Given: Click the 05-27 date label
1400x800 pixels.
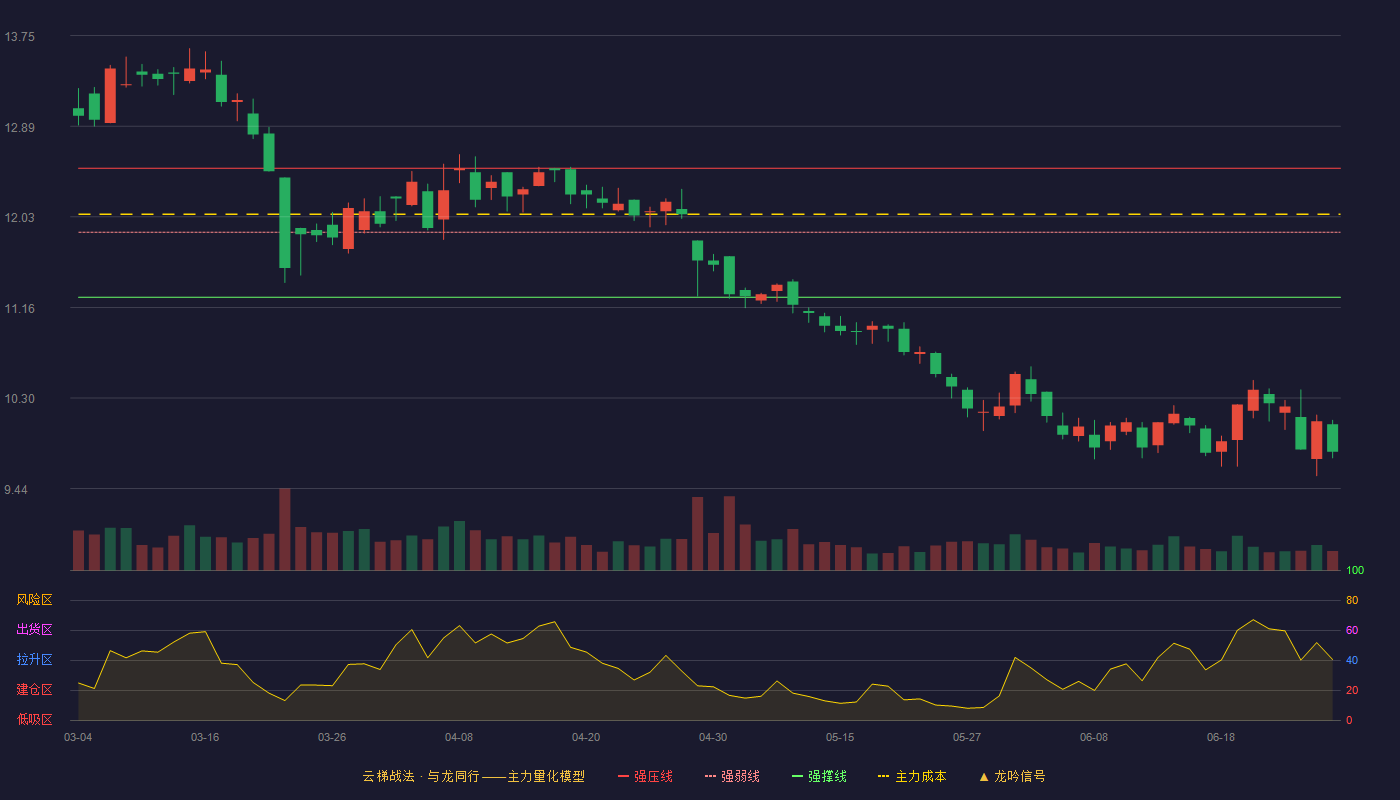Looking at the screenshot, I should (x=967, y=737).
